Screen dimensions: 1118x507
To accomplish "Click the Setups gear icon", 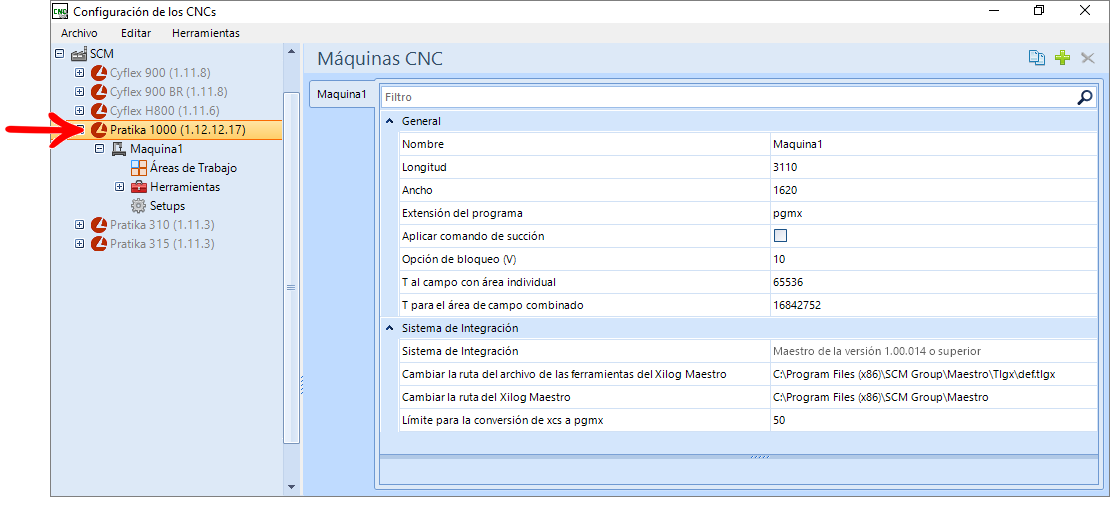I will (x=139, y=206).
